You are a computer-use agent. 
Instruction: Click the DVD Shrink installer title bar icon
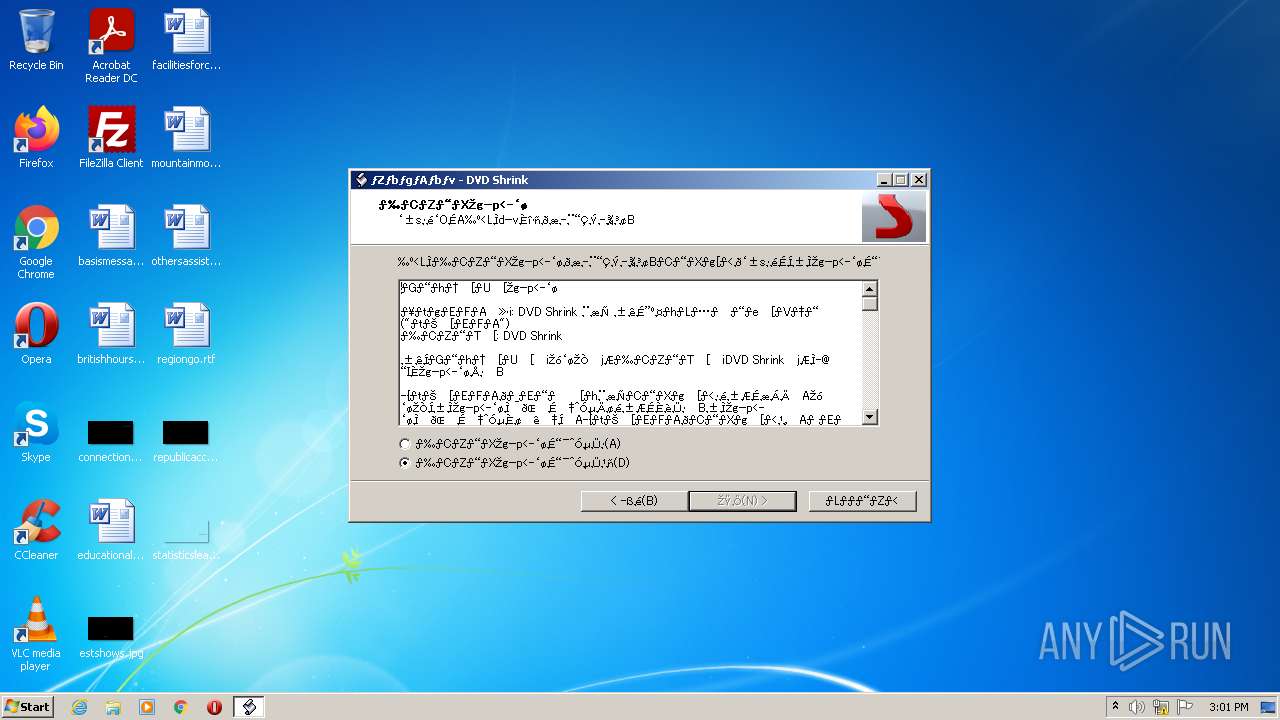click(361, 180)
